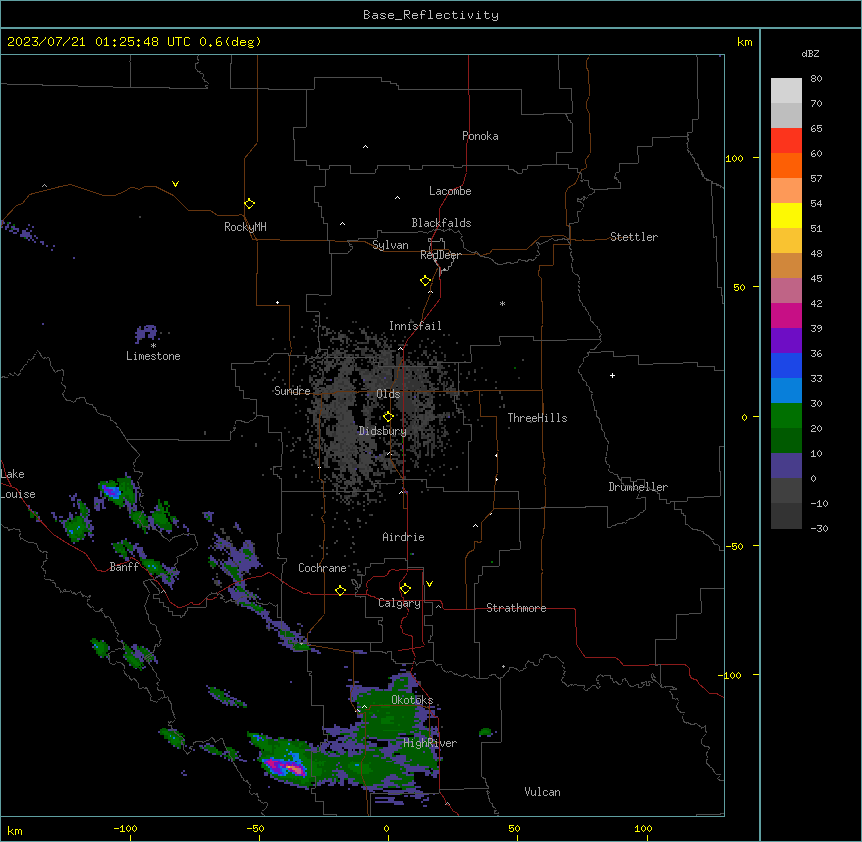The width and height of the screenshot is (862, 842).
Task: Click the yellow marker beside Calgary label
Action: point(405,589)
